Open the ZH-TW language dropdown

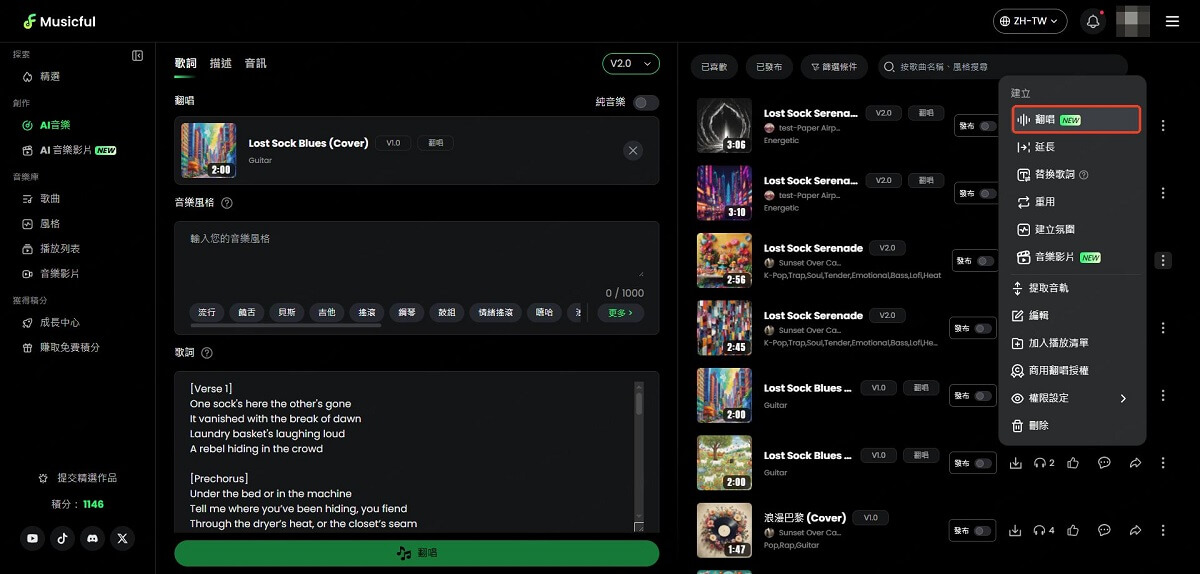point(1029,21)
